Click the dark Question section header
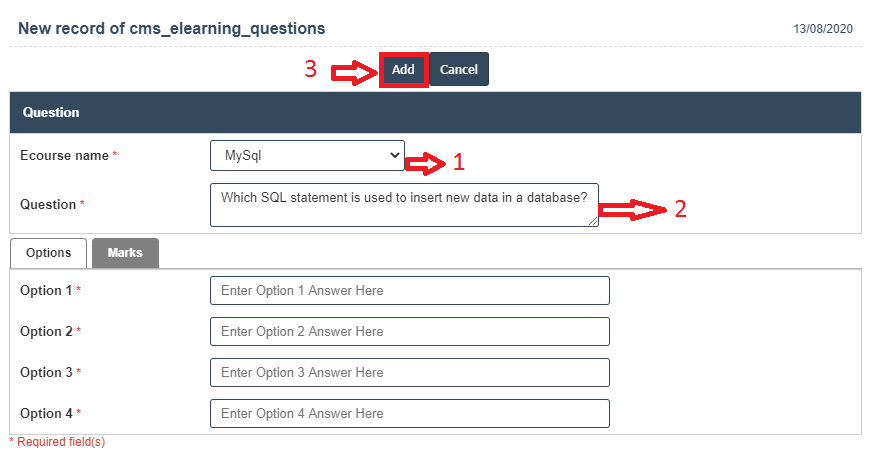The height and width of the screenshot is (458, 872). click(435, 113)
